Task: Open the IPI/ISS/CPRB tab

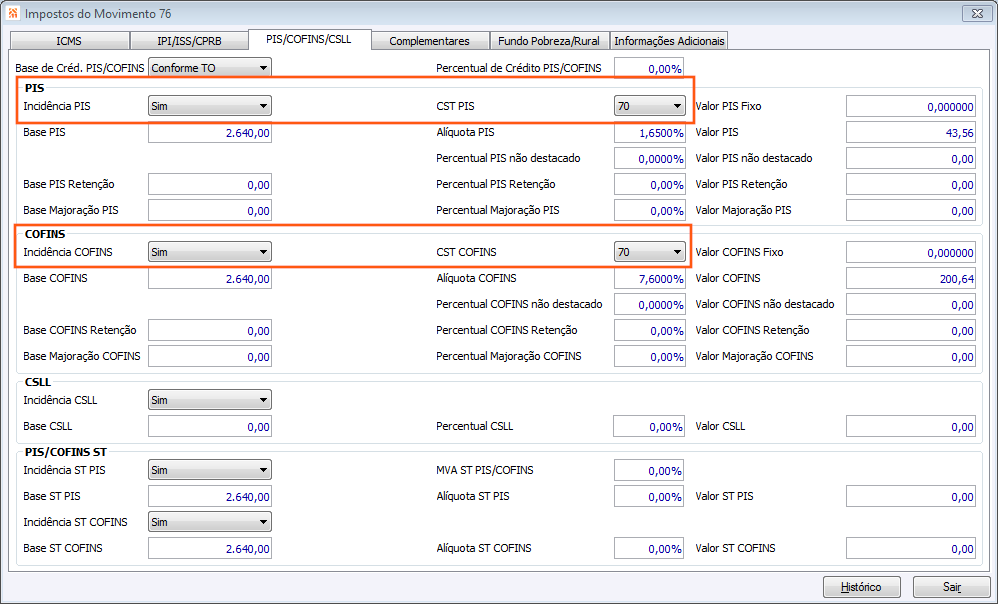Action: tap(189, 41)
